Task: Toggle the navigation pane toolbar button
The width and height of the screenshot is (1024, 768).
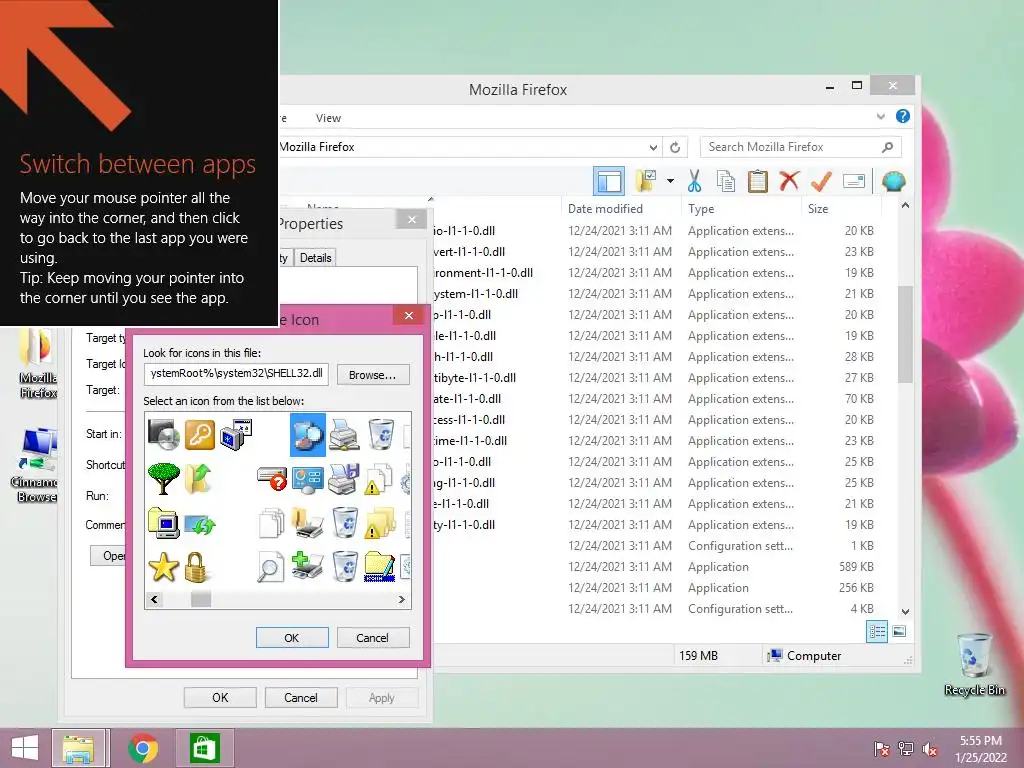Action: [609, 181]
